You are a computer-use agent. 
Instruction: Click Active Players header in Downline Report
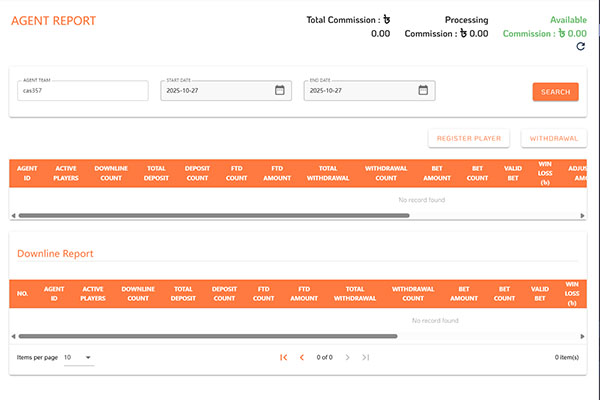pyautogui.click(x=93, y=293)
